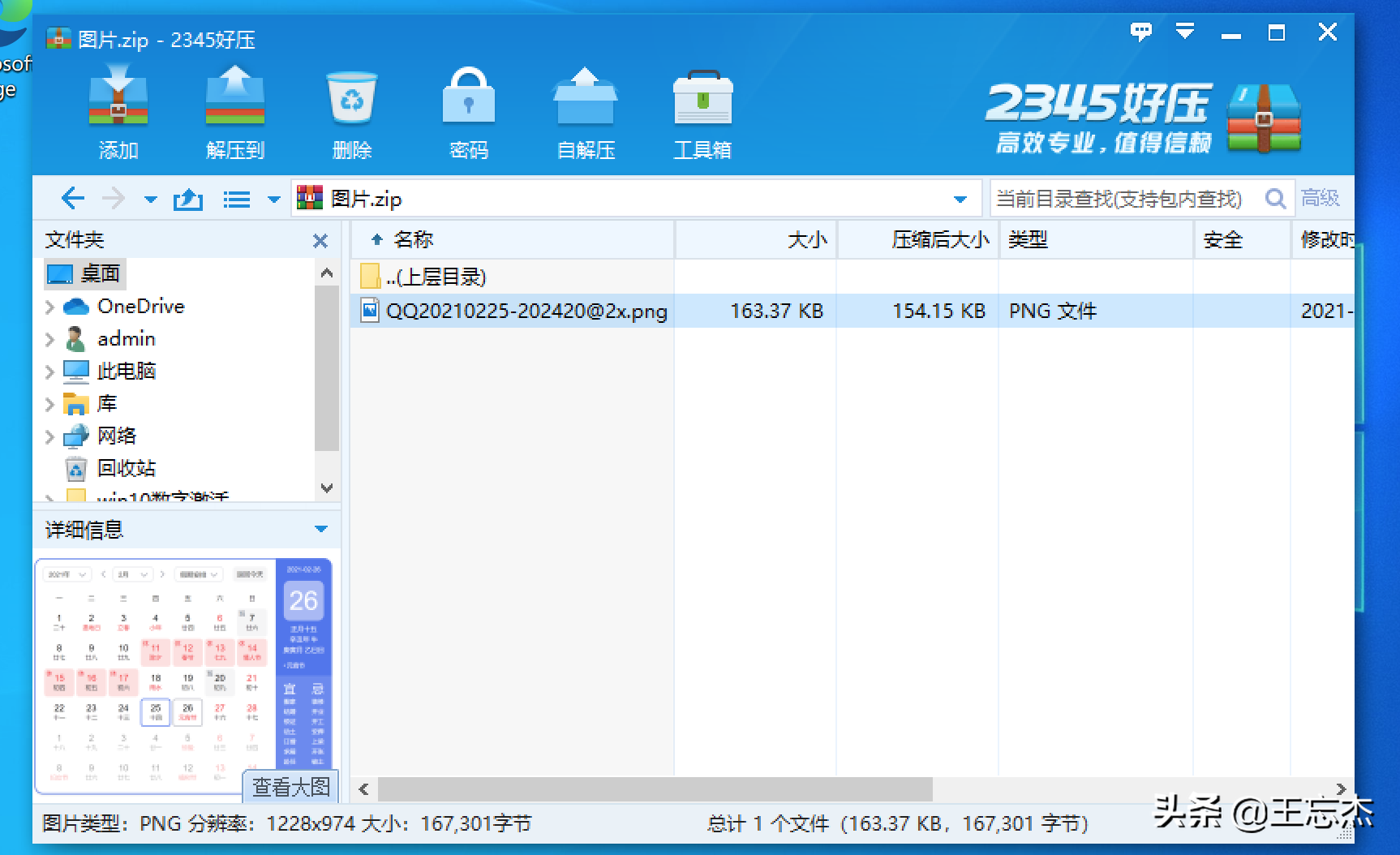This screenshot has width=1400, height=855.
Task: Click folder tree scroll up arrow
Action: [x=327, y=273]
